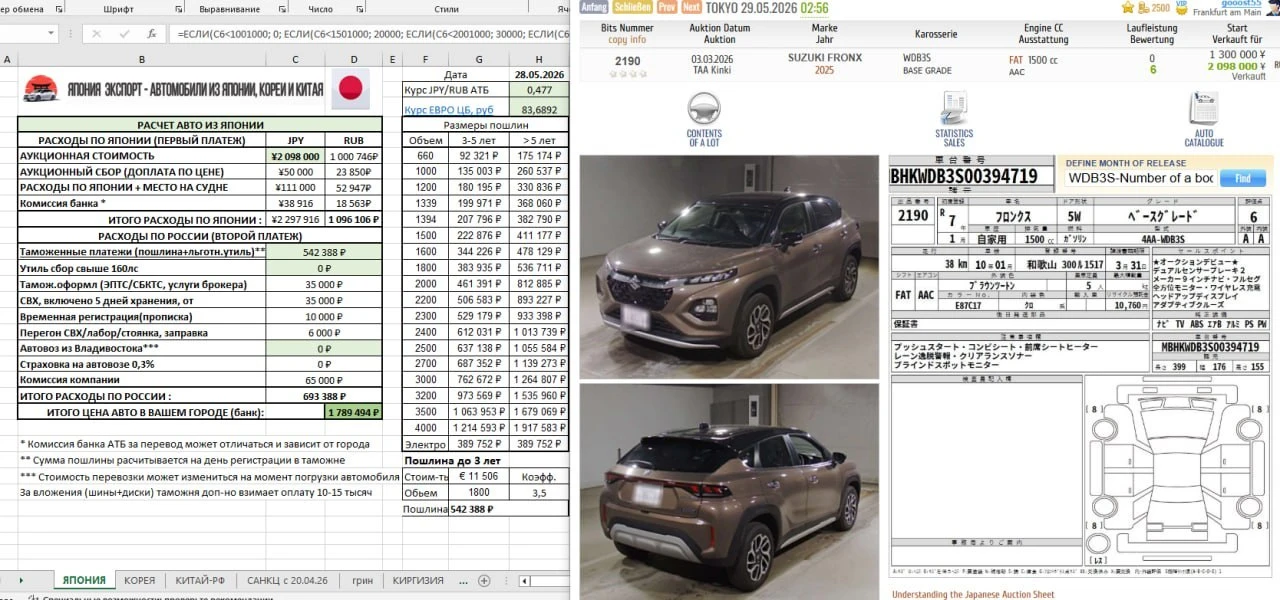Screen dimensions: 1280x600
Task: Select column C header
Action: click(x=296, y=60)
